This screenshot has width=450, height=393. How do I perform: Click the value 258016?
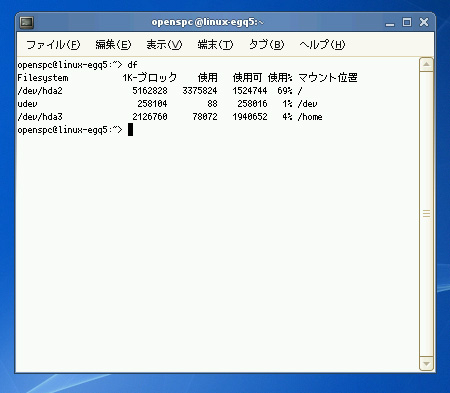click(252, 104)
